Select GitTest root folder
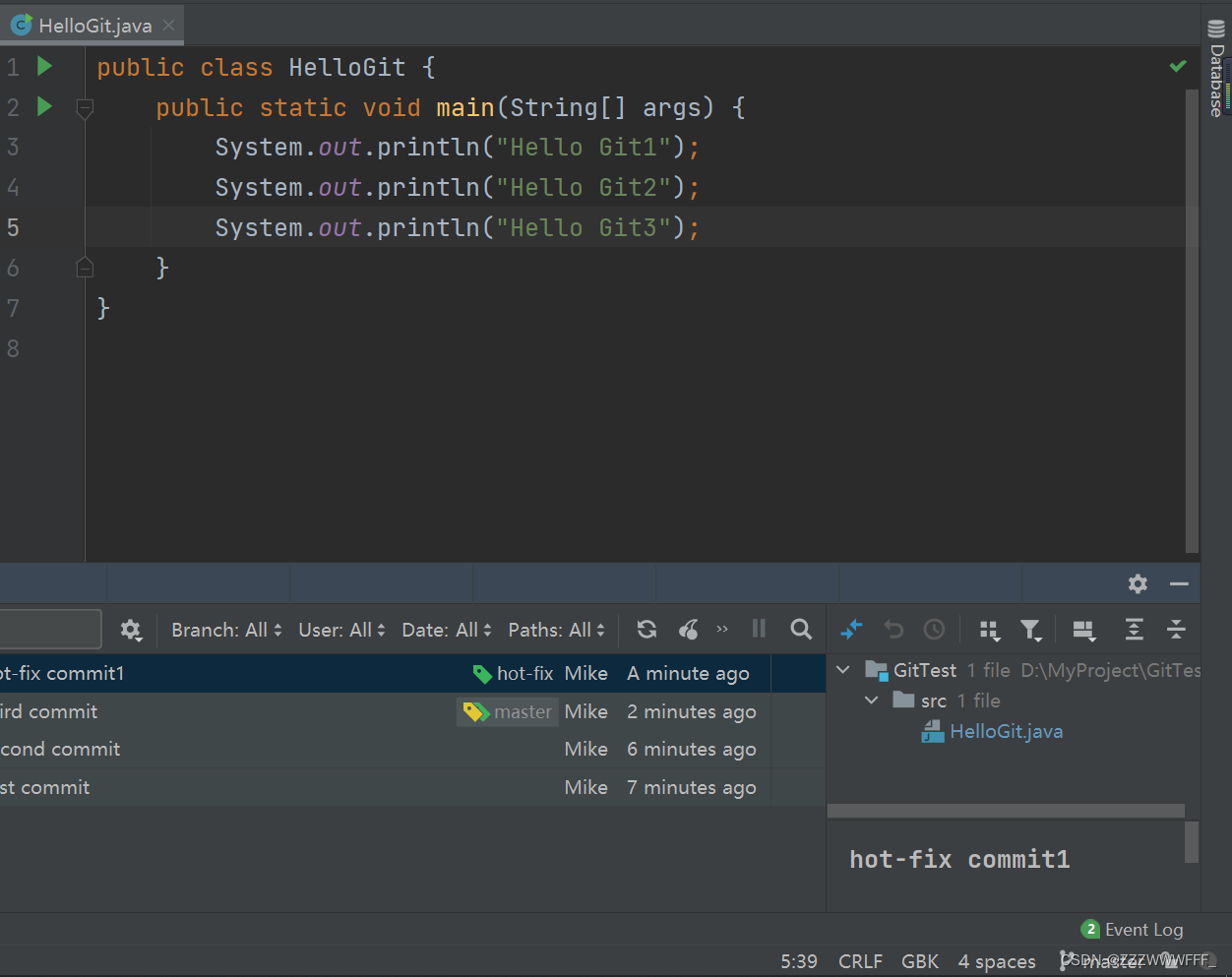 924,670
